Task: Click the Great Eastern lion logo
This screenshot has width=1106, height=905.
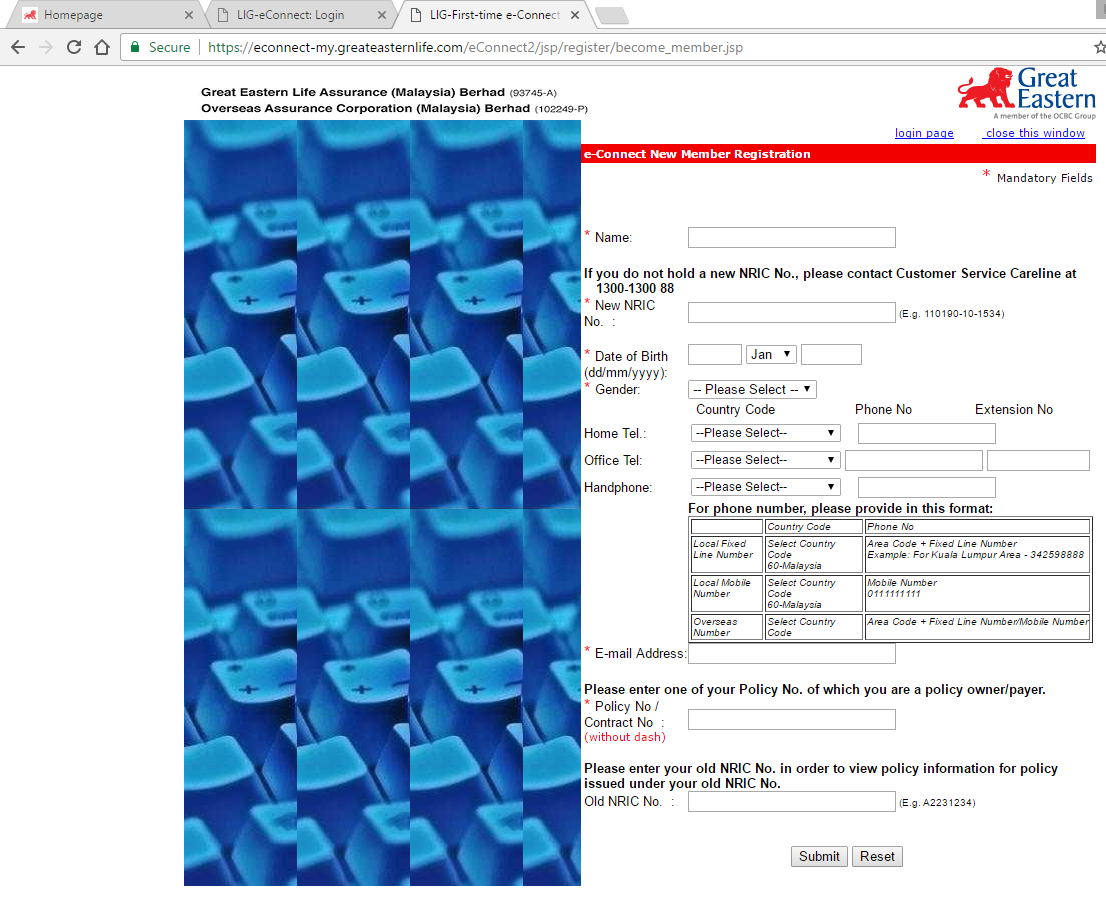Action: point(1026,93)
